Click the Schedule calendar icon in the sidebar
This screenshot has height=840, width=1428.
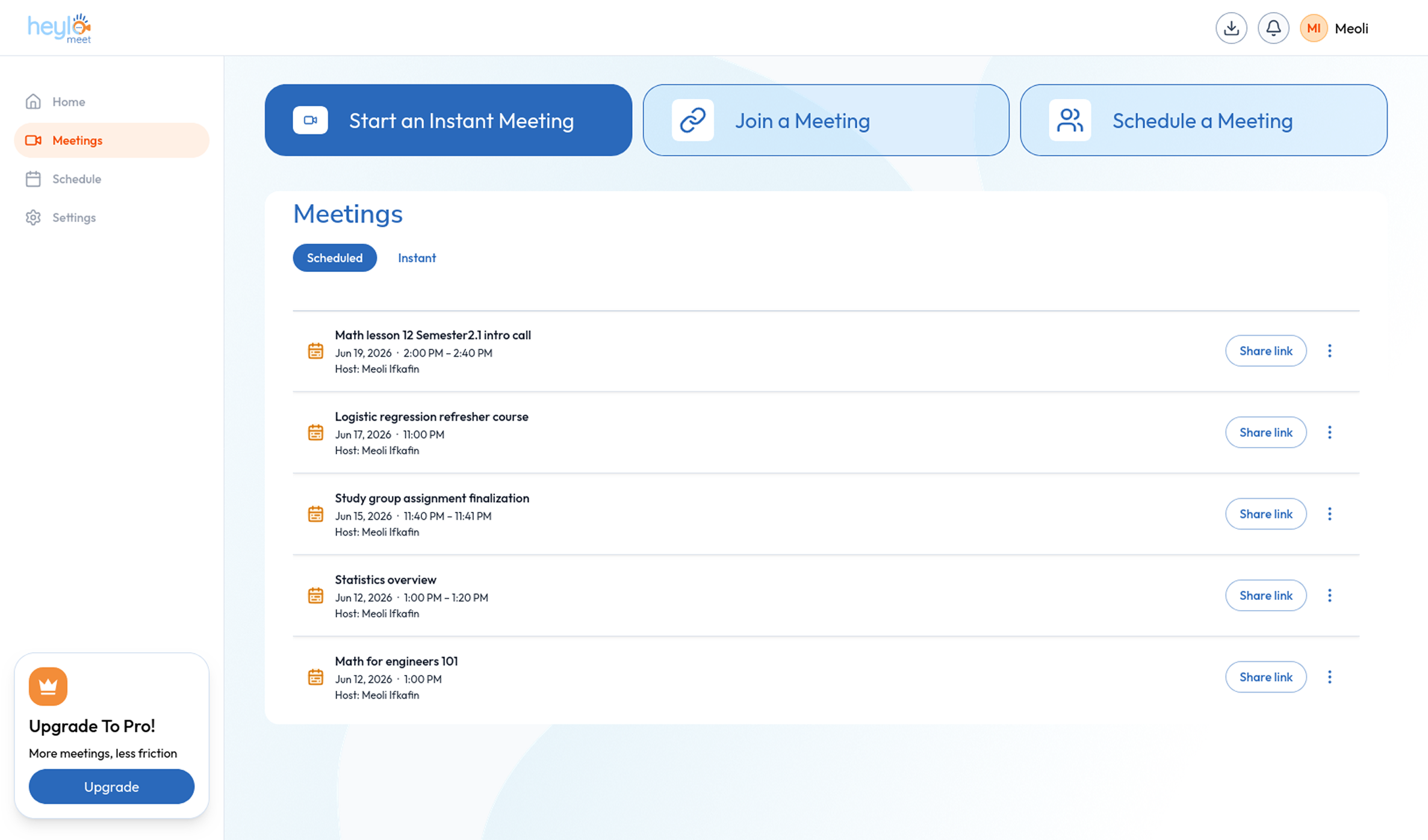tap(33, 179)
